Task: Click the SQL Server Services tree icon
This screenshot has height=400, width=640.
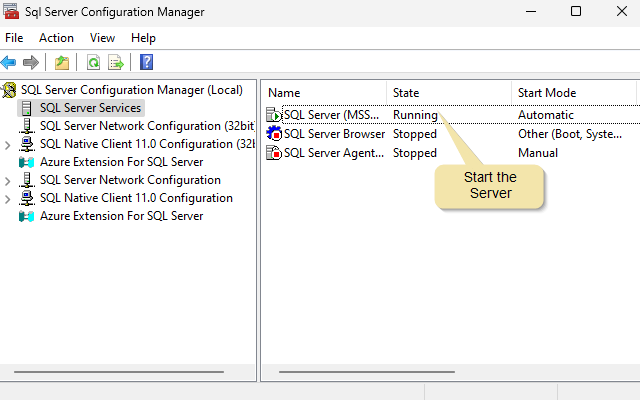Action: (27, 108)
